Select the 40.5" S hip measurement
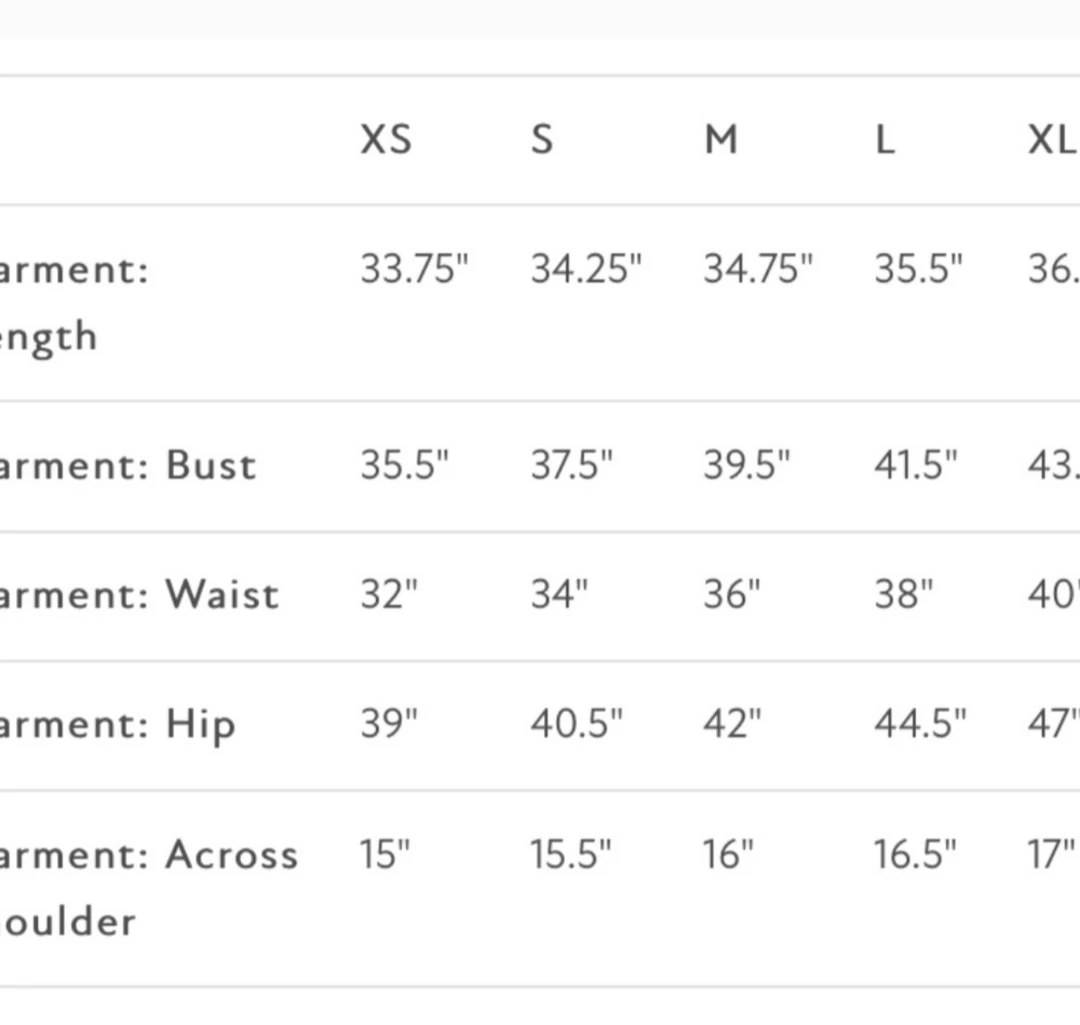 pos(576,724)
